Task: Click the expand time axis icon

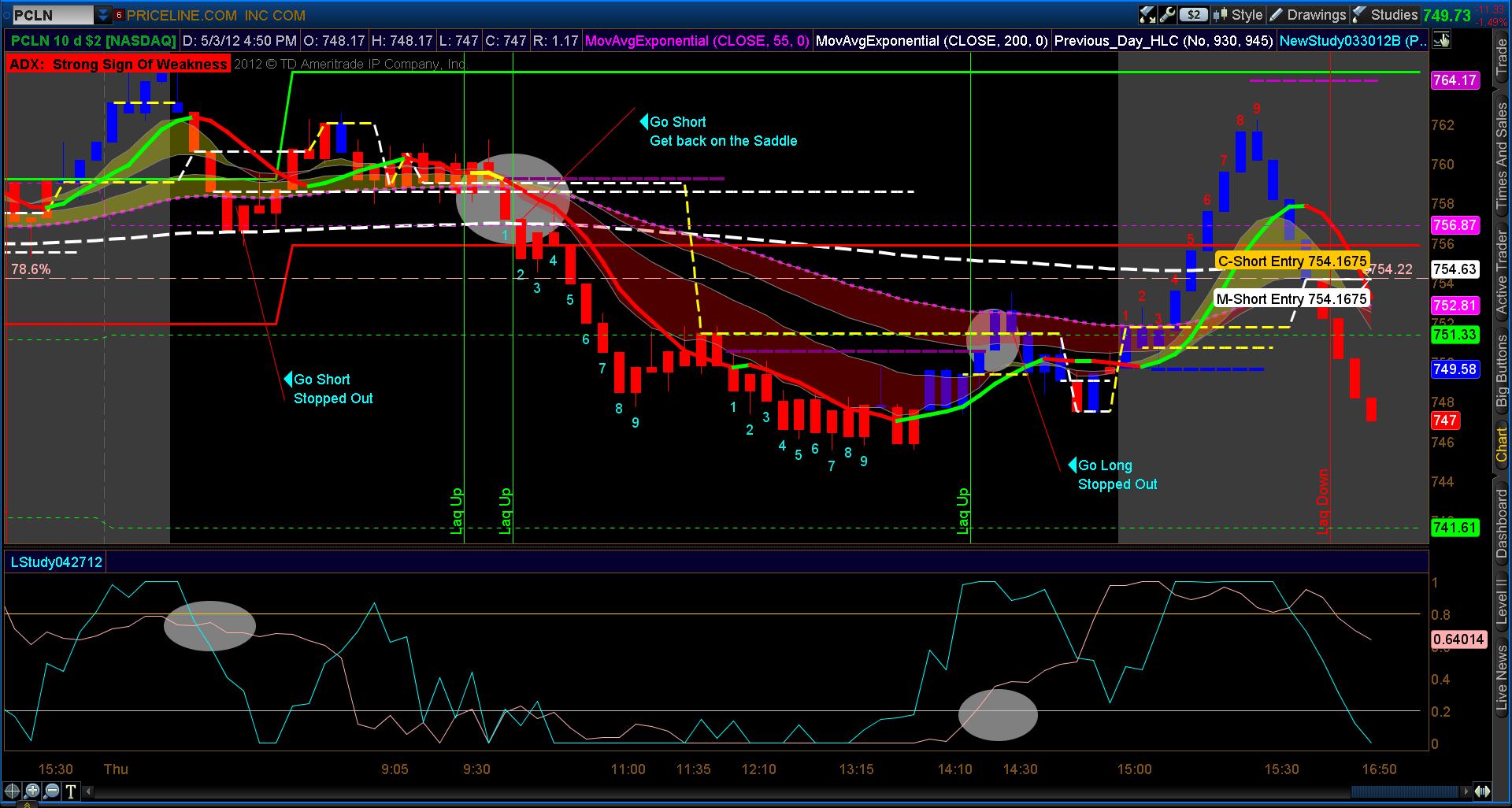Action: click(x=1484, y=791)
